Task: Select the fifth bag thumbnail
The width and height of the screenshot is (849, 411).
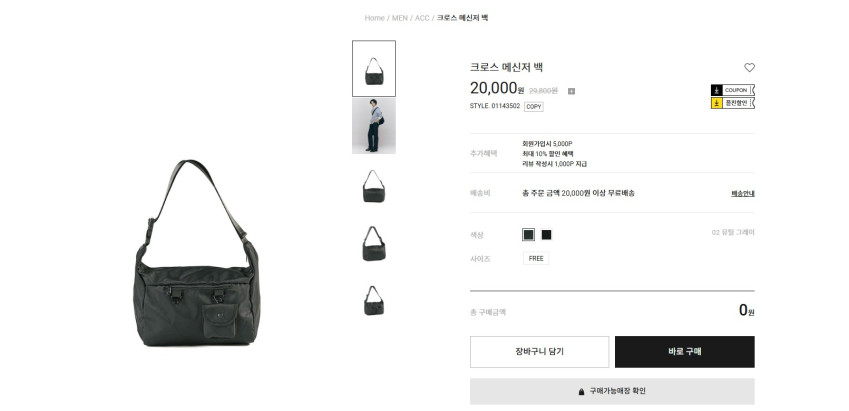Action: 374,301
